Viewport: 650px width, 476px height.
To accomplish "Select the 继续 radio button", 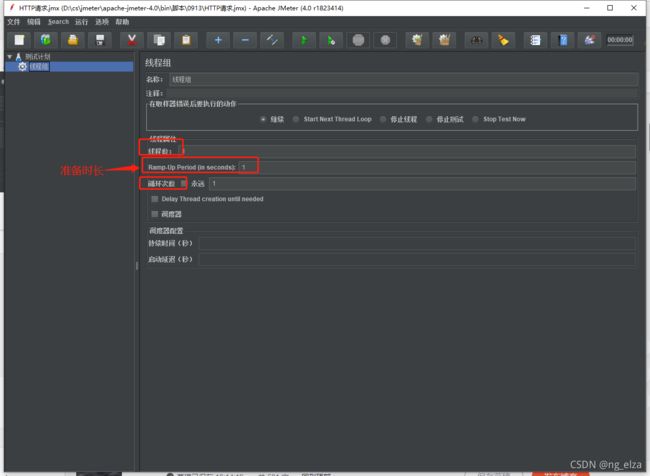I will 263,119.
